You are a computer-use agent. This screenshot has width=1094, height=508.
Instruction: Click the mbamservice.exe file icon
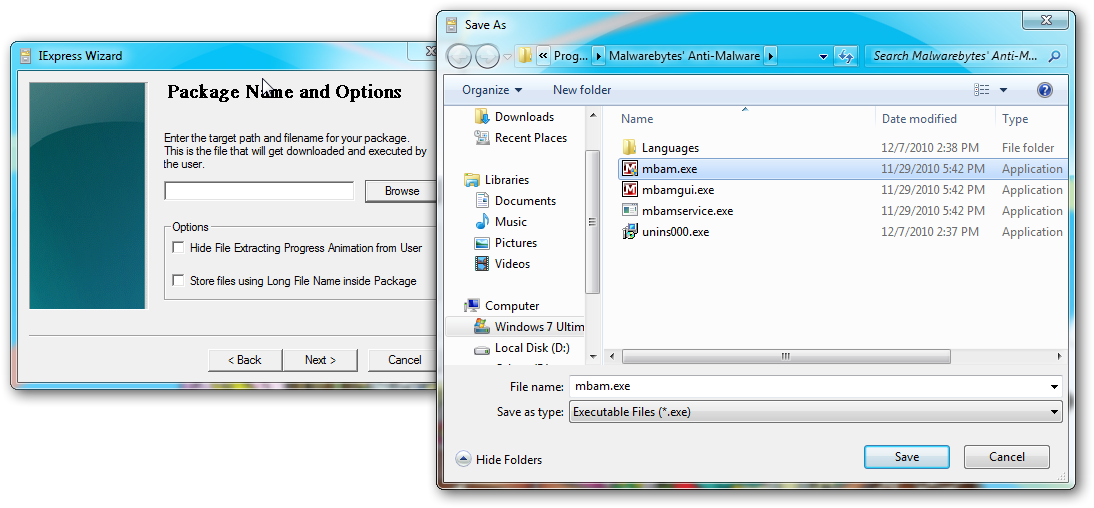pyautogui.click(x=630, y=211)
